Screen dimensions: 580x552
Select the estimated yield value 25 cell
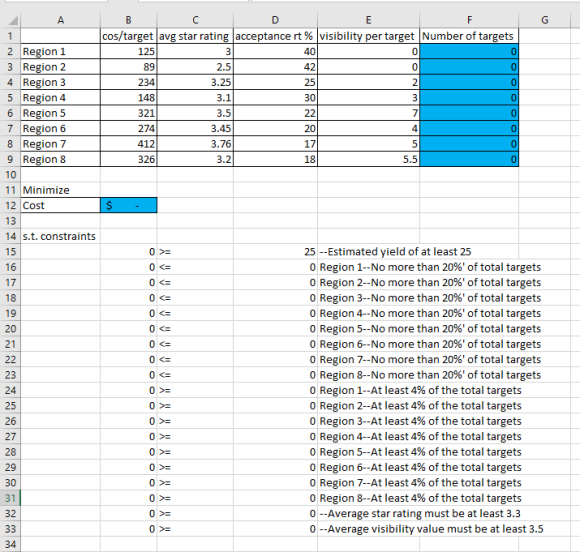(275, 252)
